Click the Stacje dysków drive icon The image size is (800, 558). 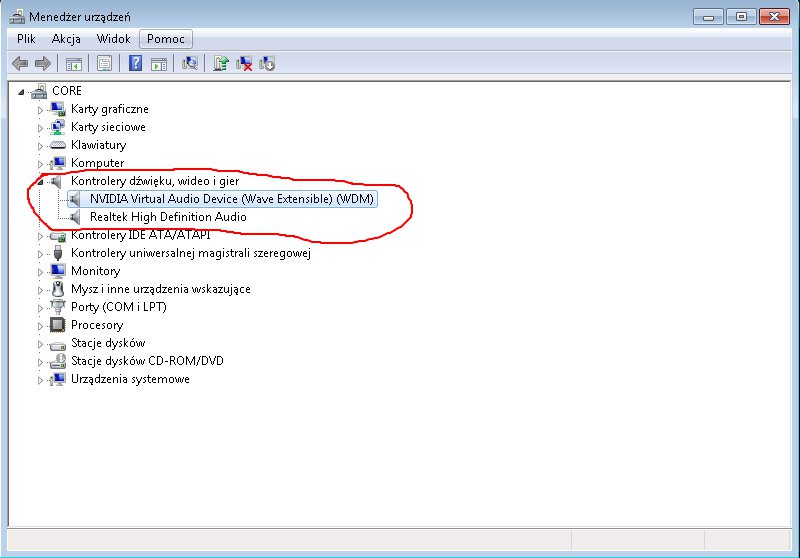click(58, 345)
